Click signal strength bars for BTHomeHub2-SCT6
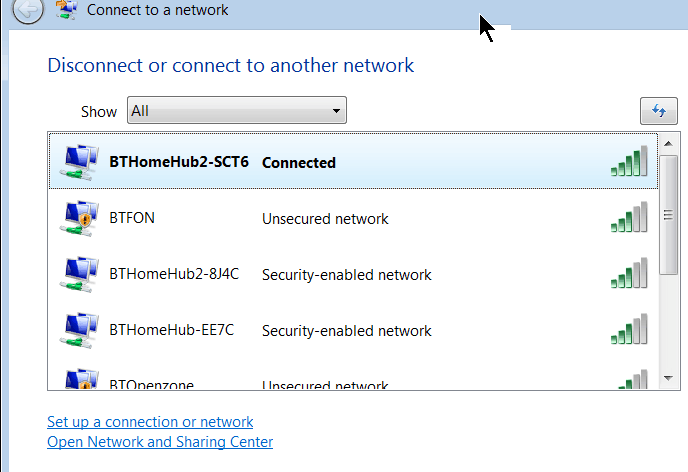This screenshot has width=688, height=472. pos(629,161)
